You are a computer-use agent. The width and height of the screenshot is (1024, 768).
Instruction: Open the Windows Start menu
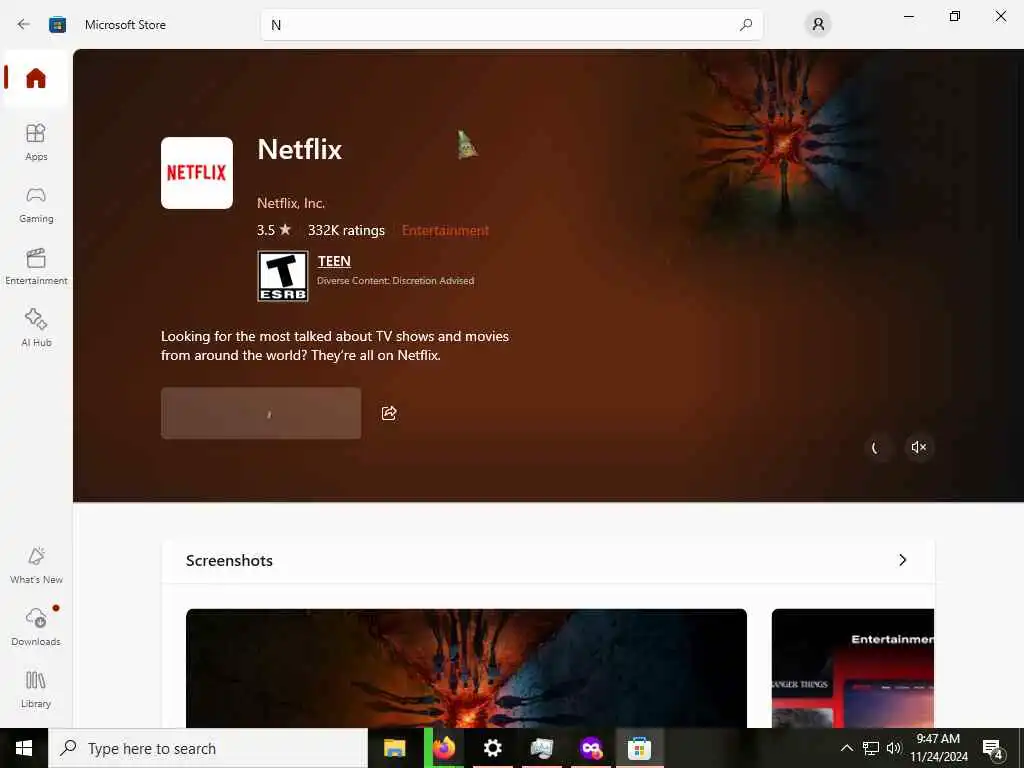[x=24, y=748]
